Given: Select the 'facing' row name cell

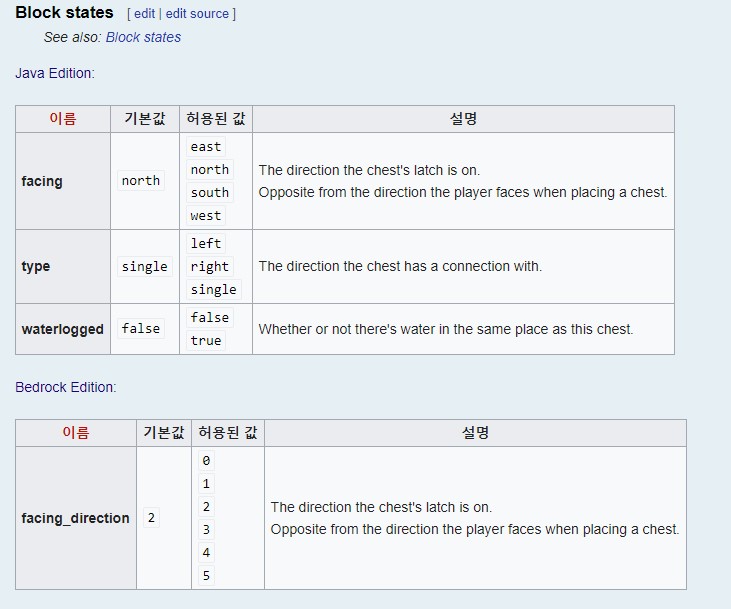Looking at the screenshot, I should tap(42, 181).
